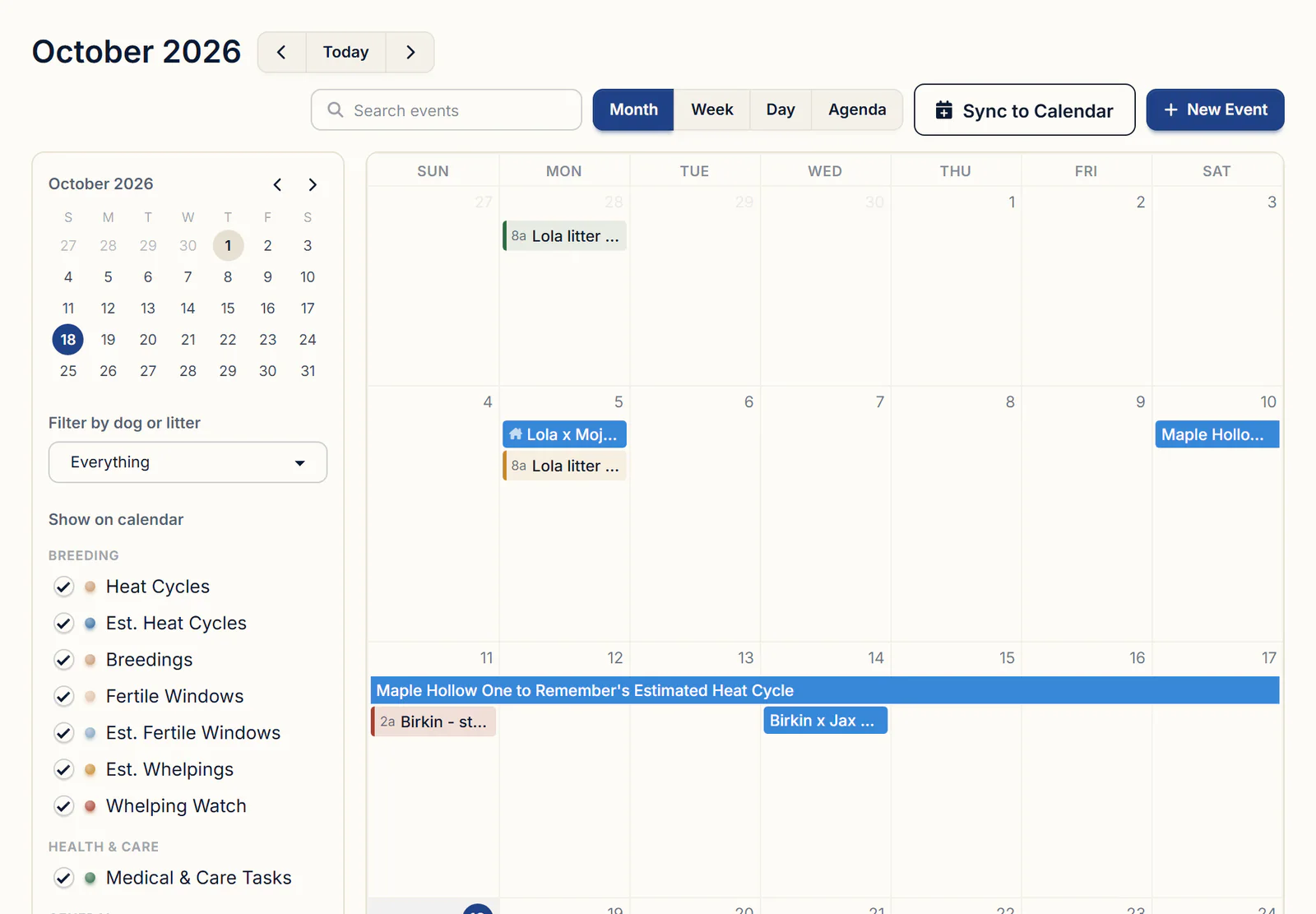Click mini calendar previous month arrow
The width and height of the screenshot is (1316, 914).
coord(278,184)
